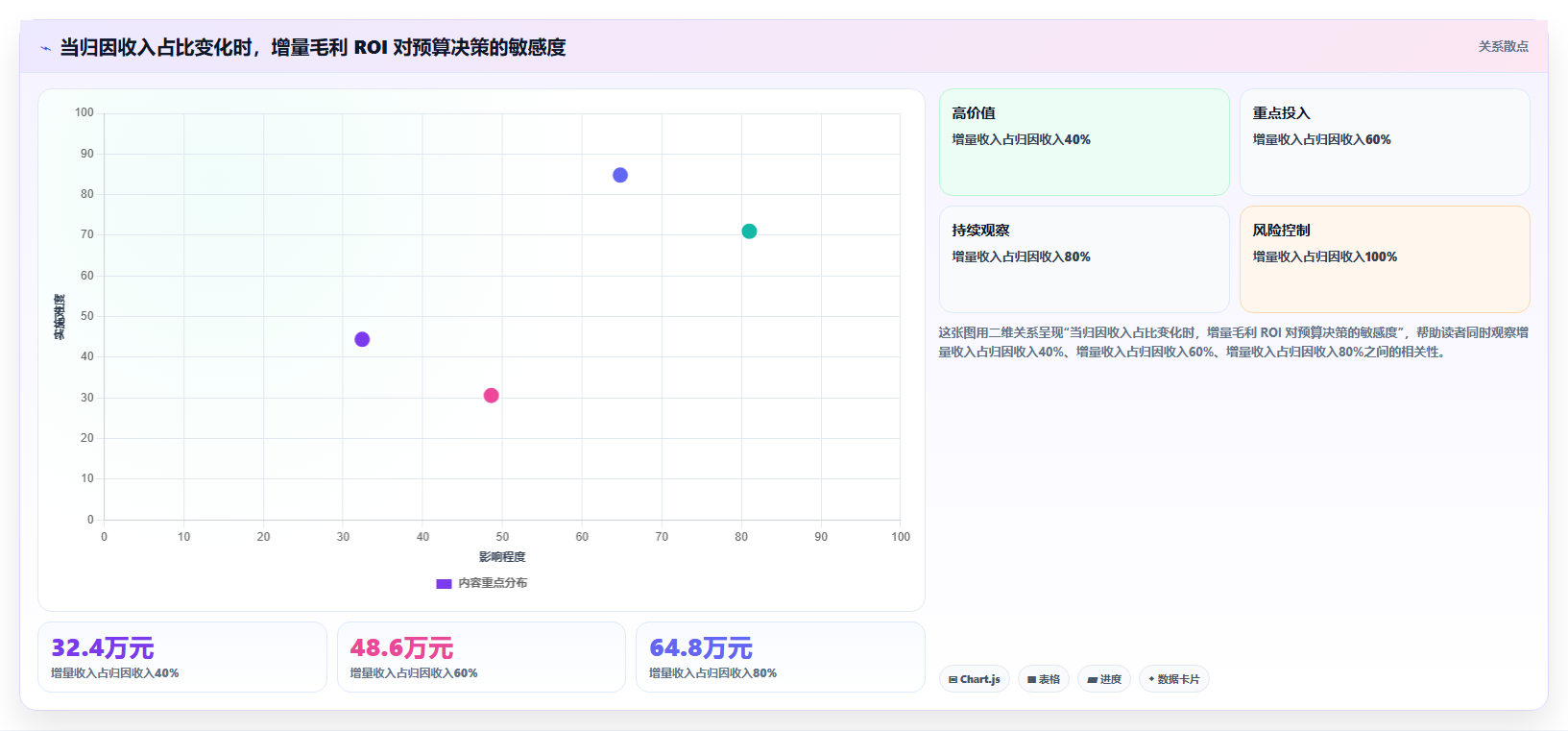Click the 64.8万元 stat card
Viewport: 1568px width, 731px height.
pyautogui.click(x=781, y=657)
